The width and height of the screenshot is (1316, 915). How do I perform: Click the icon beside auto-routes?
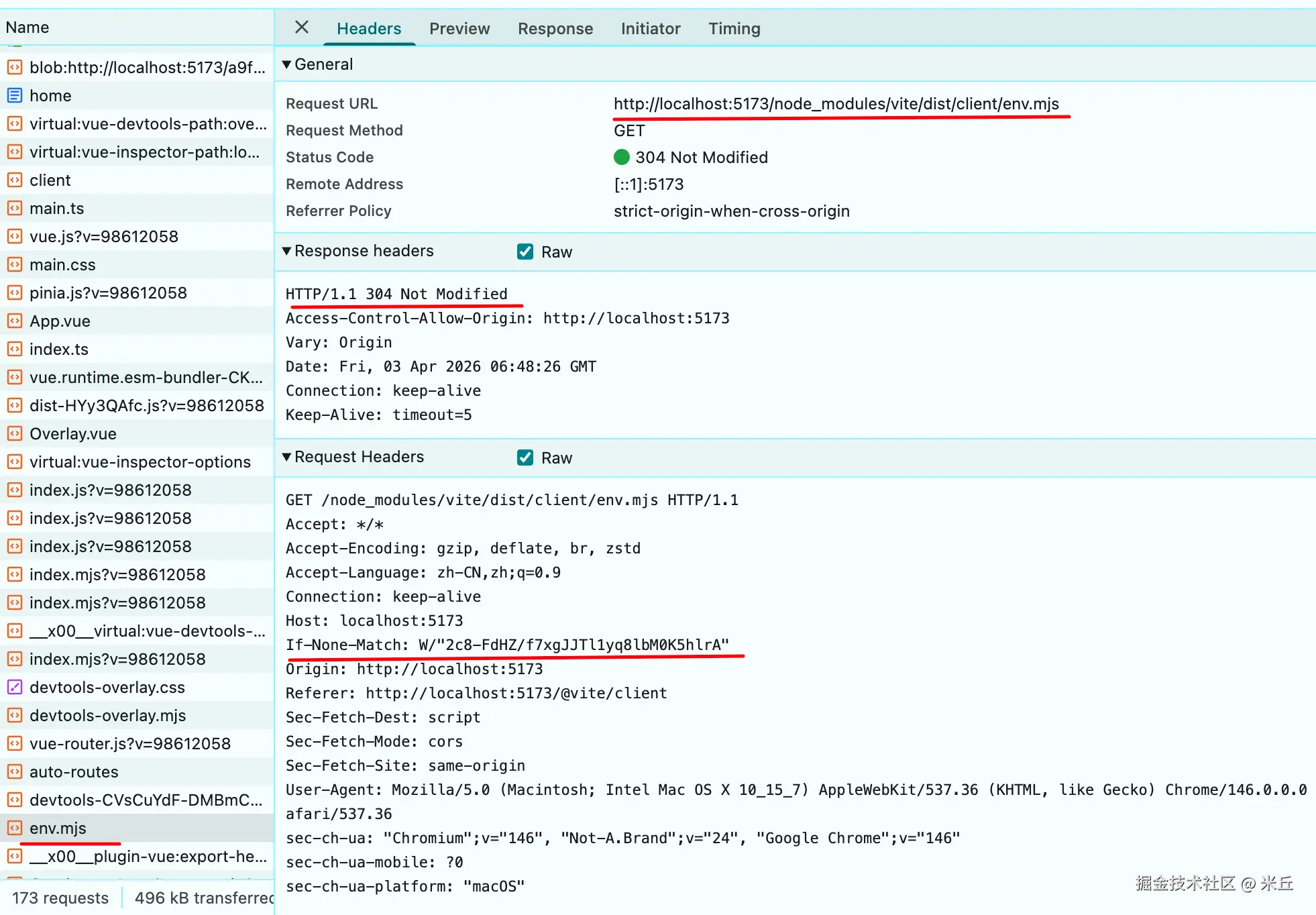pyautogui.click(x=15, y=772)
